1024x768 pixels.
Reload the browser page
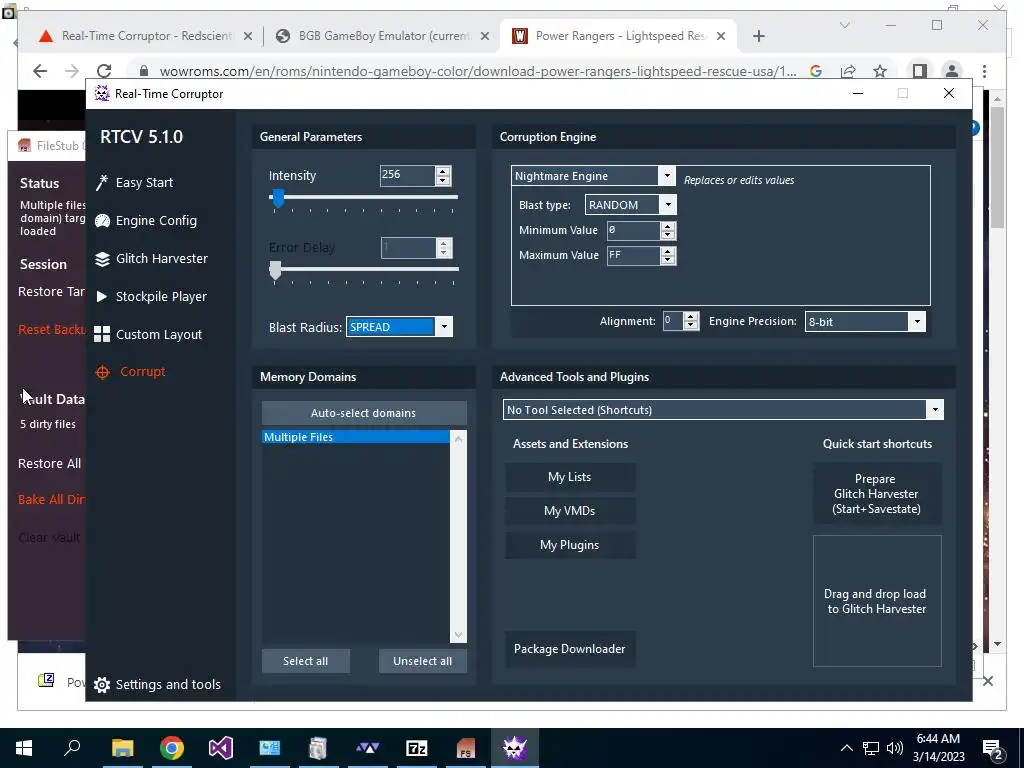click(x=104, y=71)
